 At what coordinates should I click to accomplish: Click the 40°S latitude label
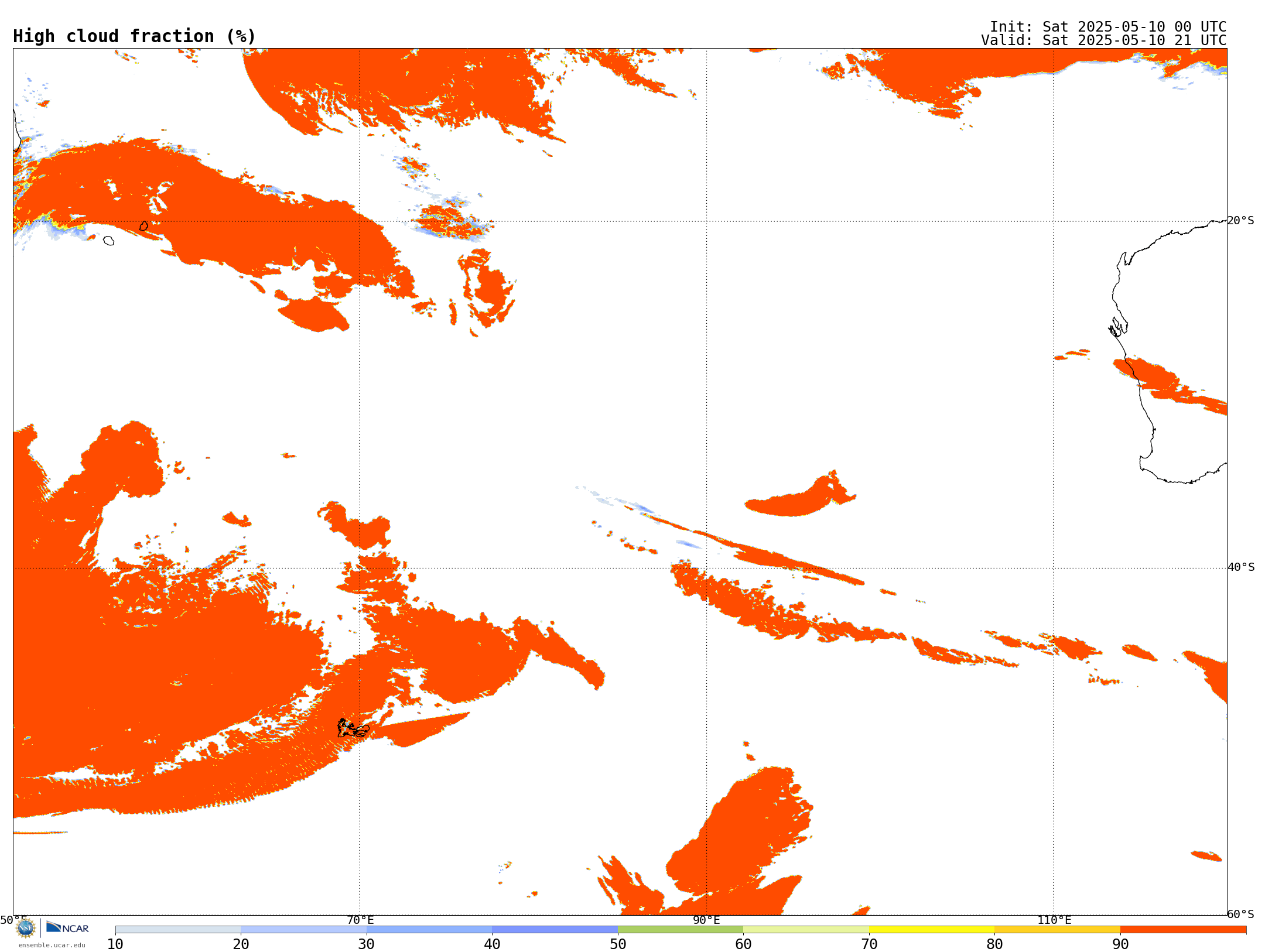point(1241,567)
